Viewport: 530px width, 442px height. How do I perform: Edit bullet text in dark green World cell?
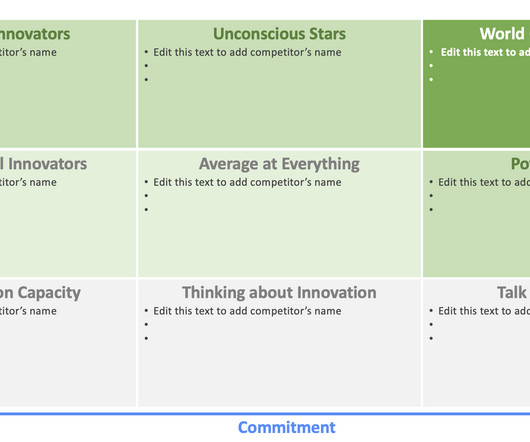pyautogui.click(x=485, y=52)
